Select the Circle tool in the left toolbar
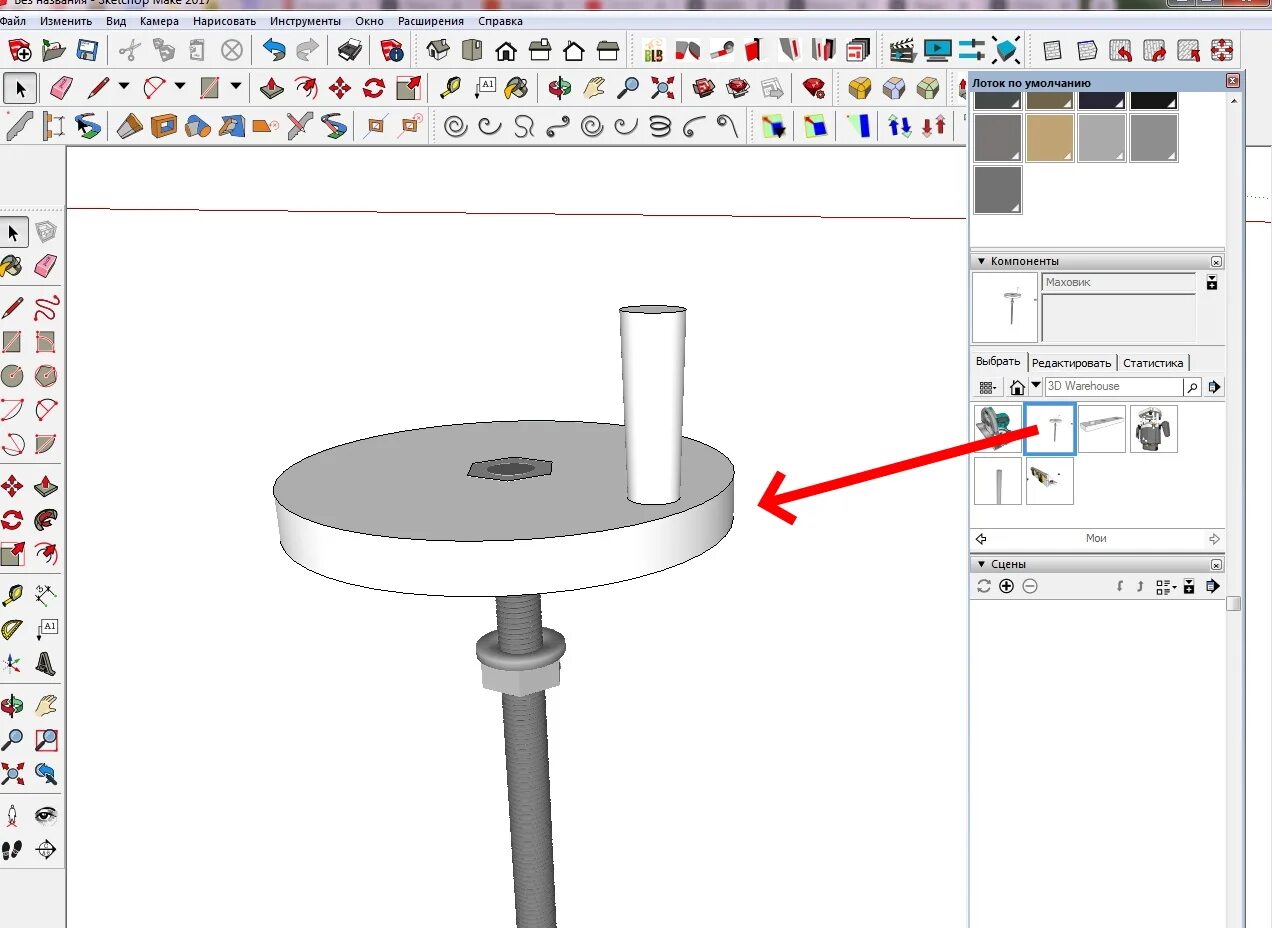Screen dimensions: 1272x928 point(12,376)
